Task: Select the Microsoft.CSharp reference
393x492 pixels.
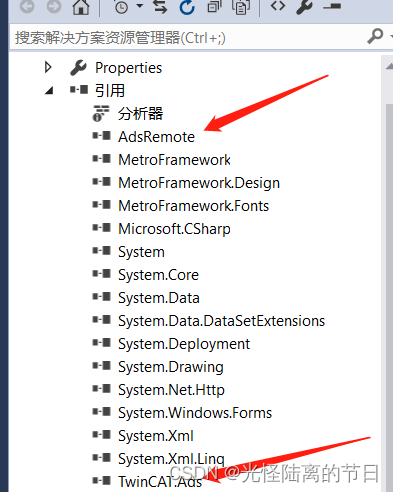Action: (174, 229)
